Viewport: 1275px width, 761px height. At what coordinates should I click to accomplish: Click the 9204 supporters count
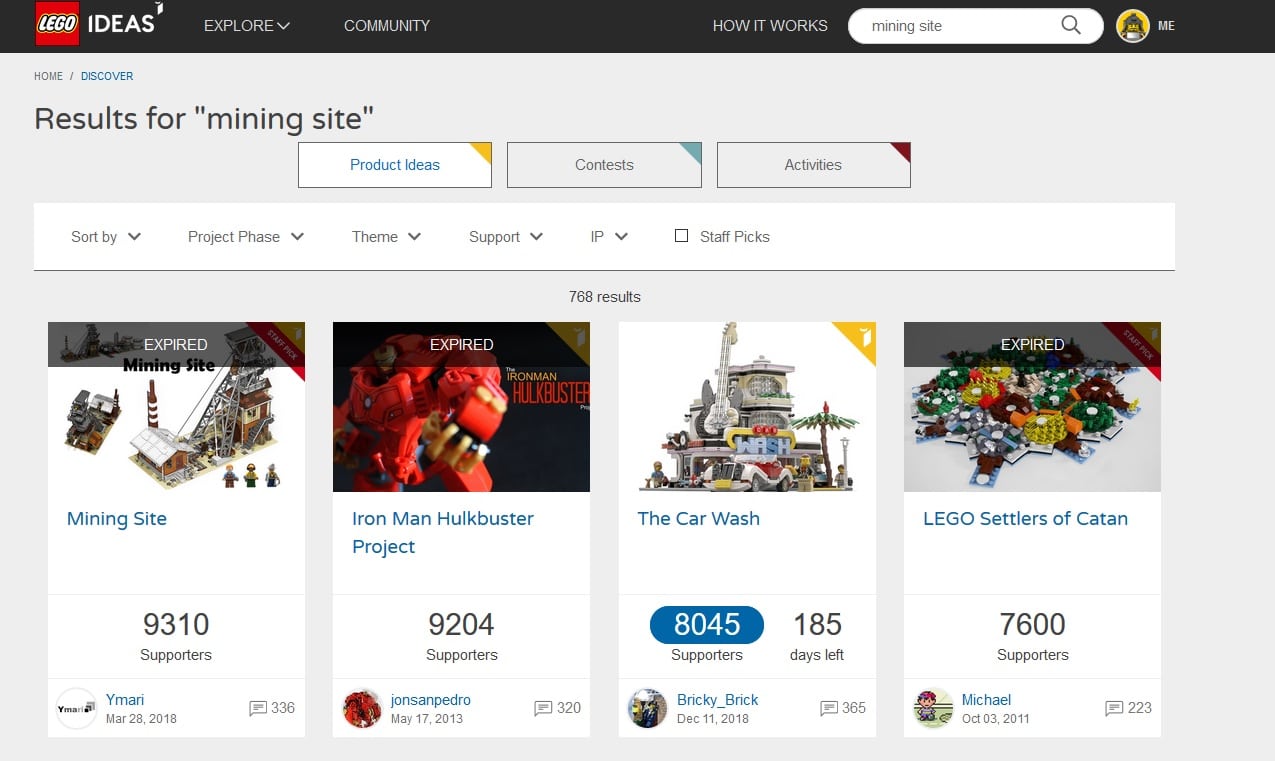point(461,625)
